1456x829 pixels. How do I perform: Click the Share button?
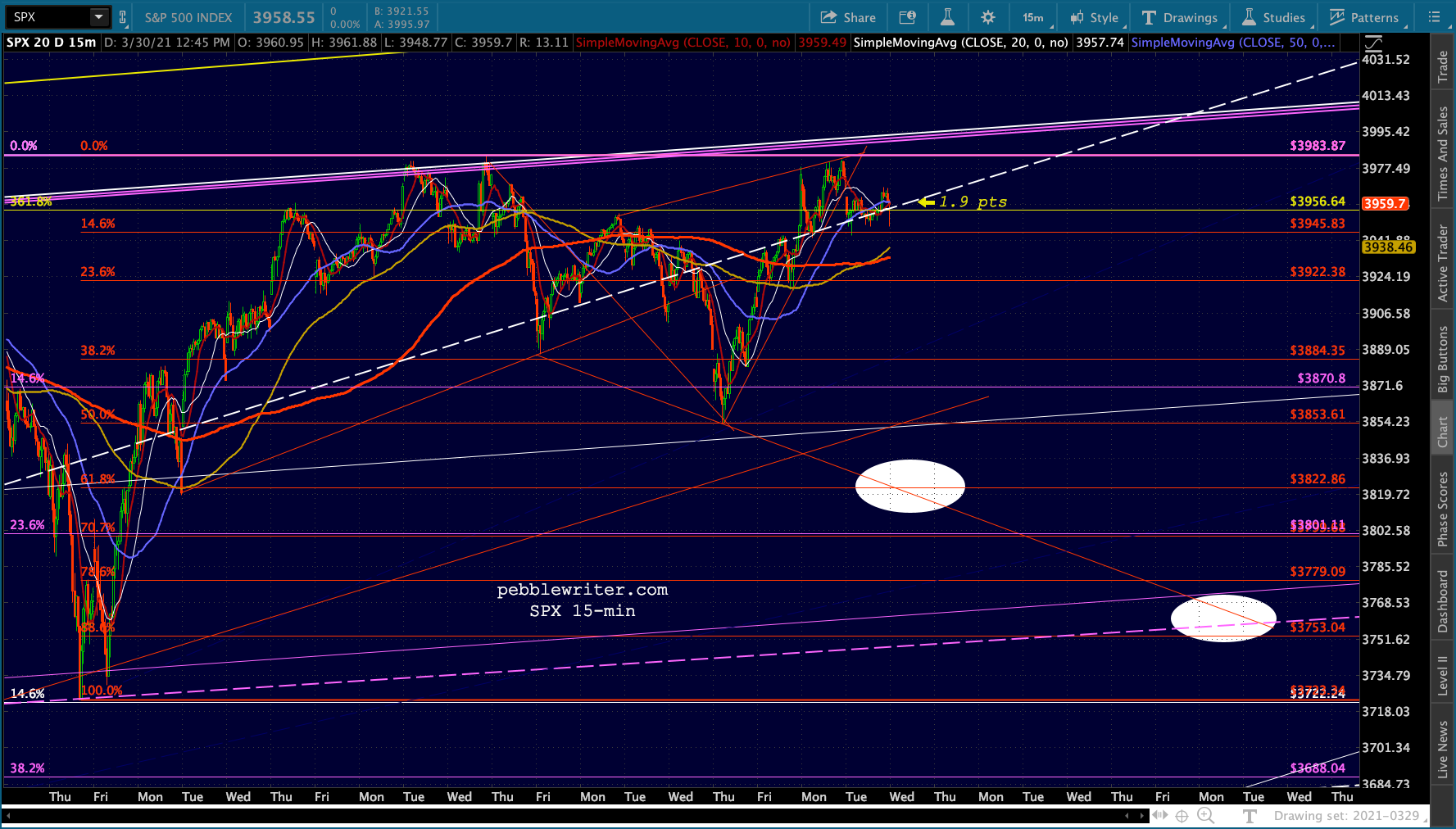848,17
